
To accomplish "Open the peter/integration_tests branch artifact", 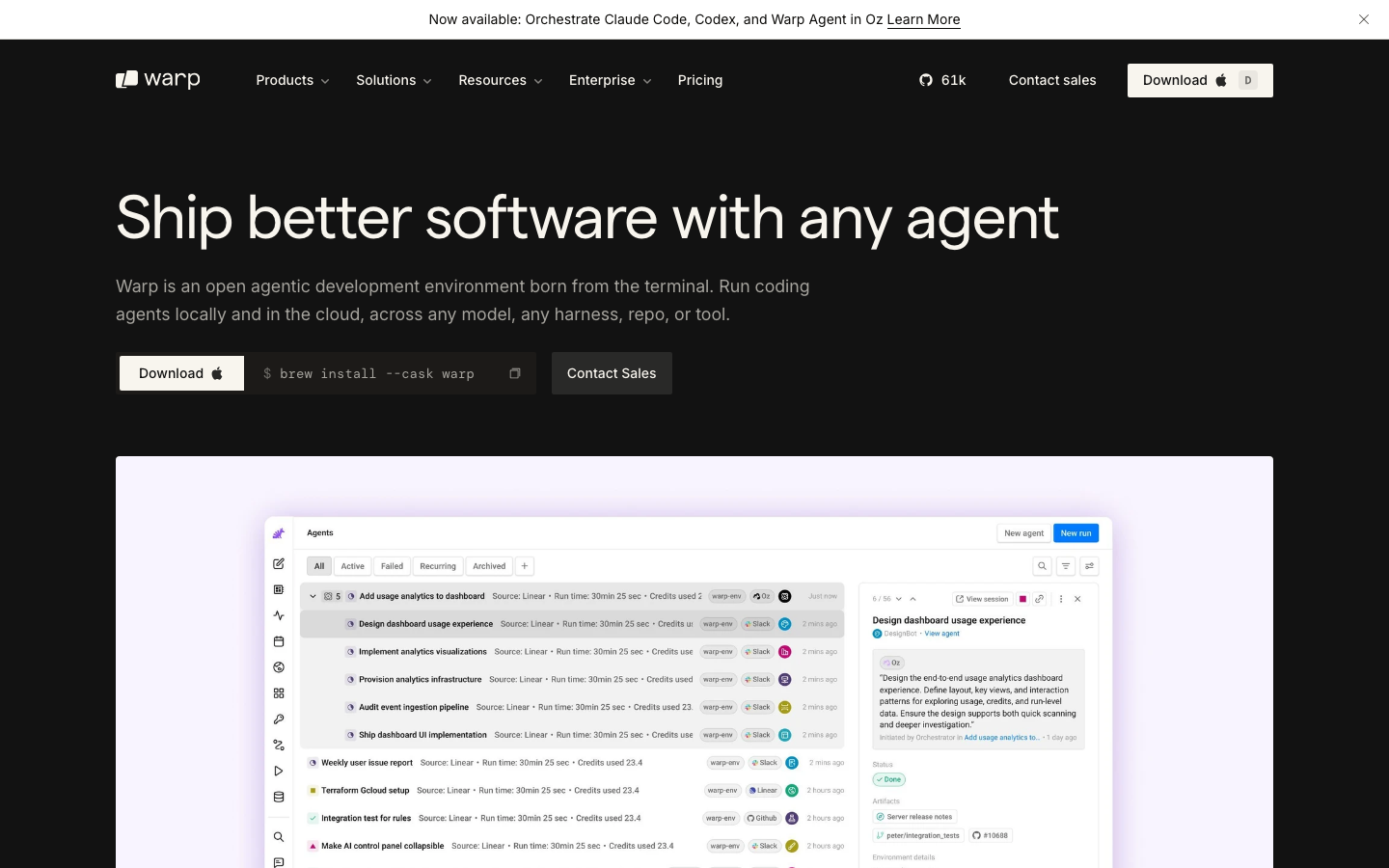I will tap(918, 835).
